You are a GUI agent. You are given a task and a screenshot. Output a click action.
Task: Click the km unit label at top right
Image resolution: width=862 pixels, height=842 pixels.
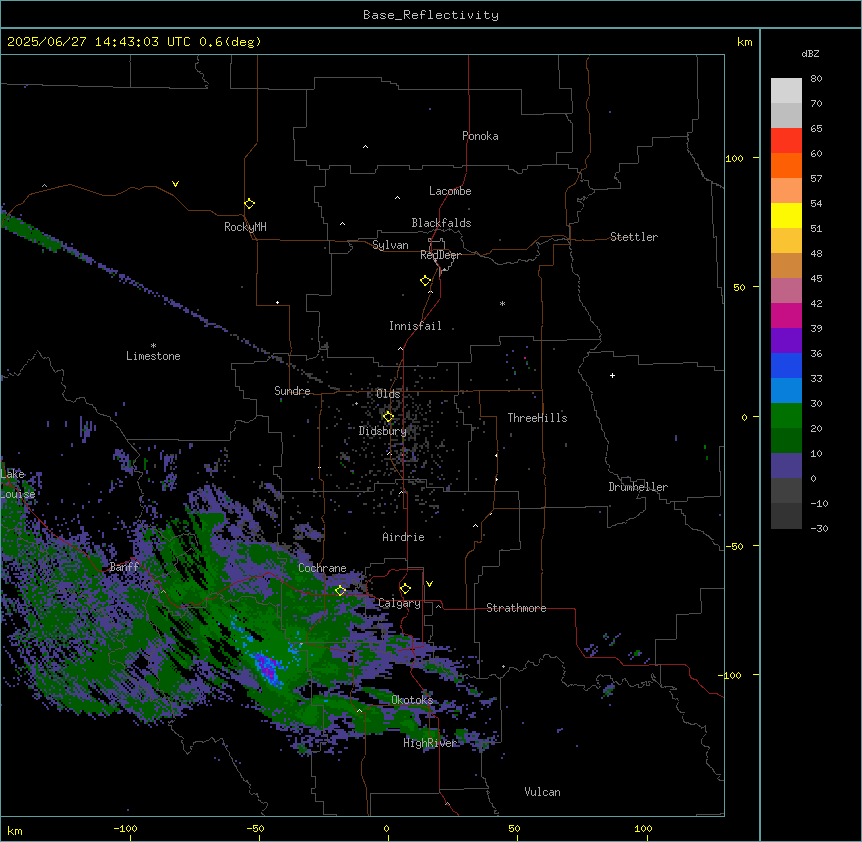745,42
